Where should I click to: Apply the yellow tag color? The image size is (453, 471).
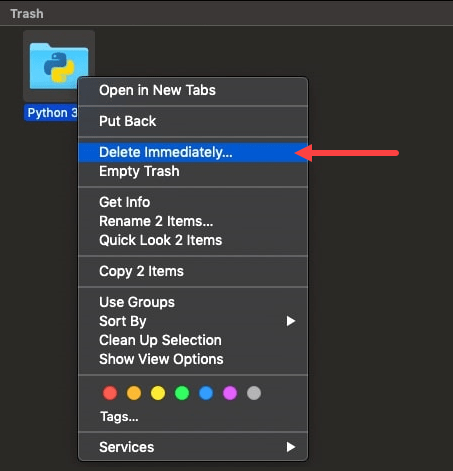point(158,393)
